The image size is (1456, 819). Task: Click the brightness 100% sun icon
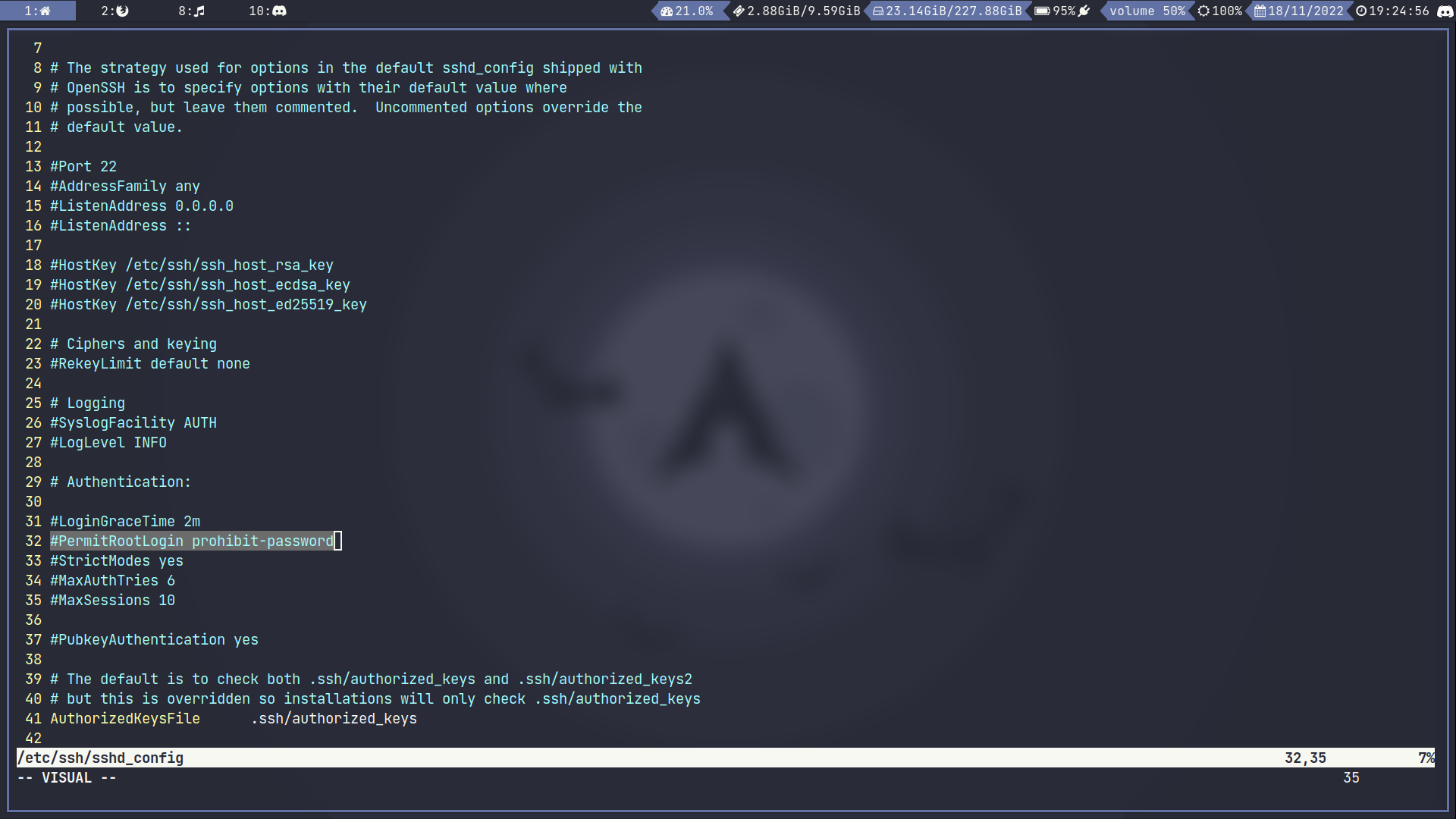[x=1203, y=11]
